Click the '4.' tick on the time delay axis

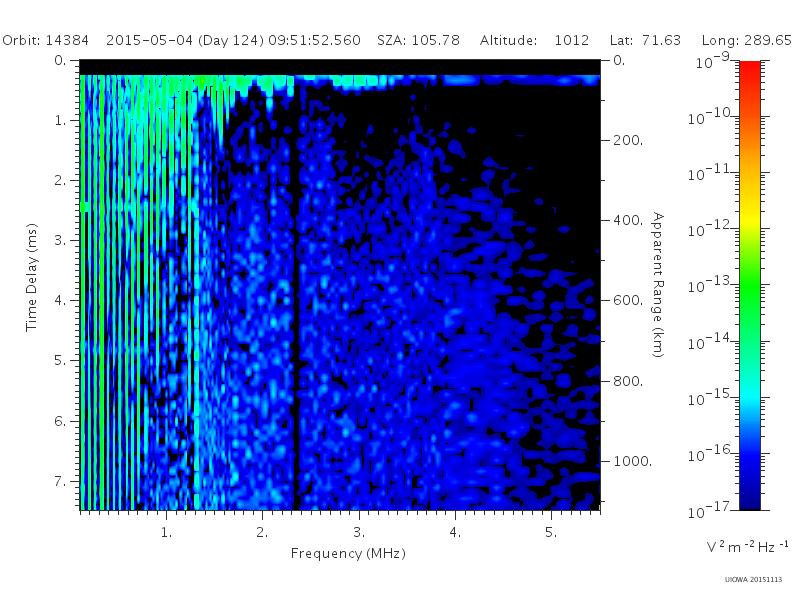click(60, 300)
